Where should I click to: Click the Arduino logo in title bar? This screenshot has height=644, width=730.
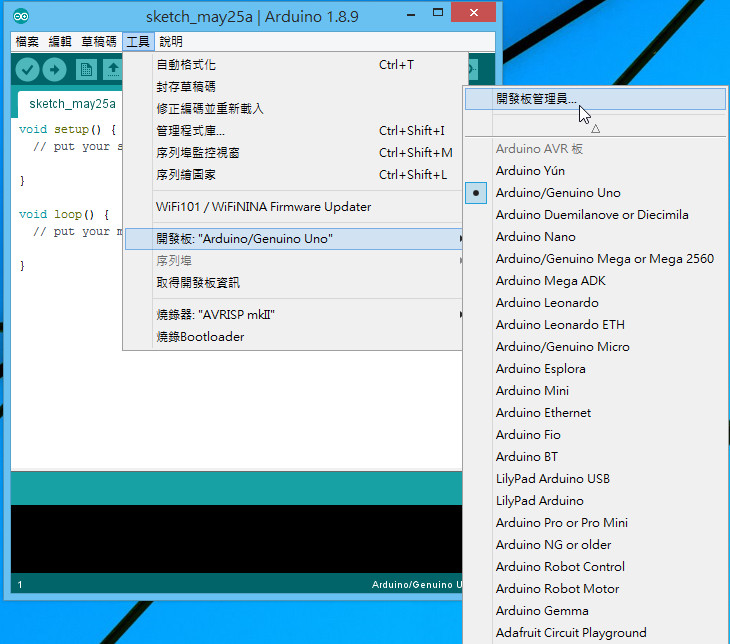point(21,17)
